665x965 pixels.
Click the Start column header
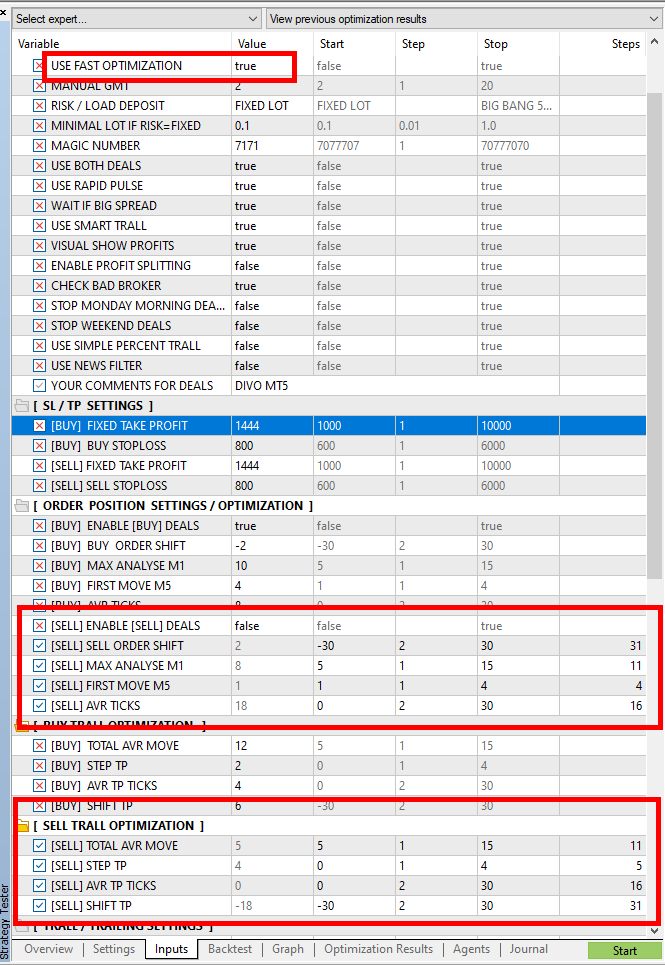click(x=354, y=44)
